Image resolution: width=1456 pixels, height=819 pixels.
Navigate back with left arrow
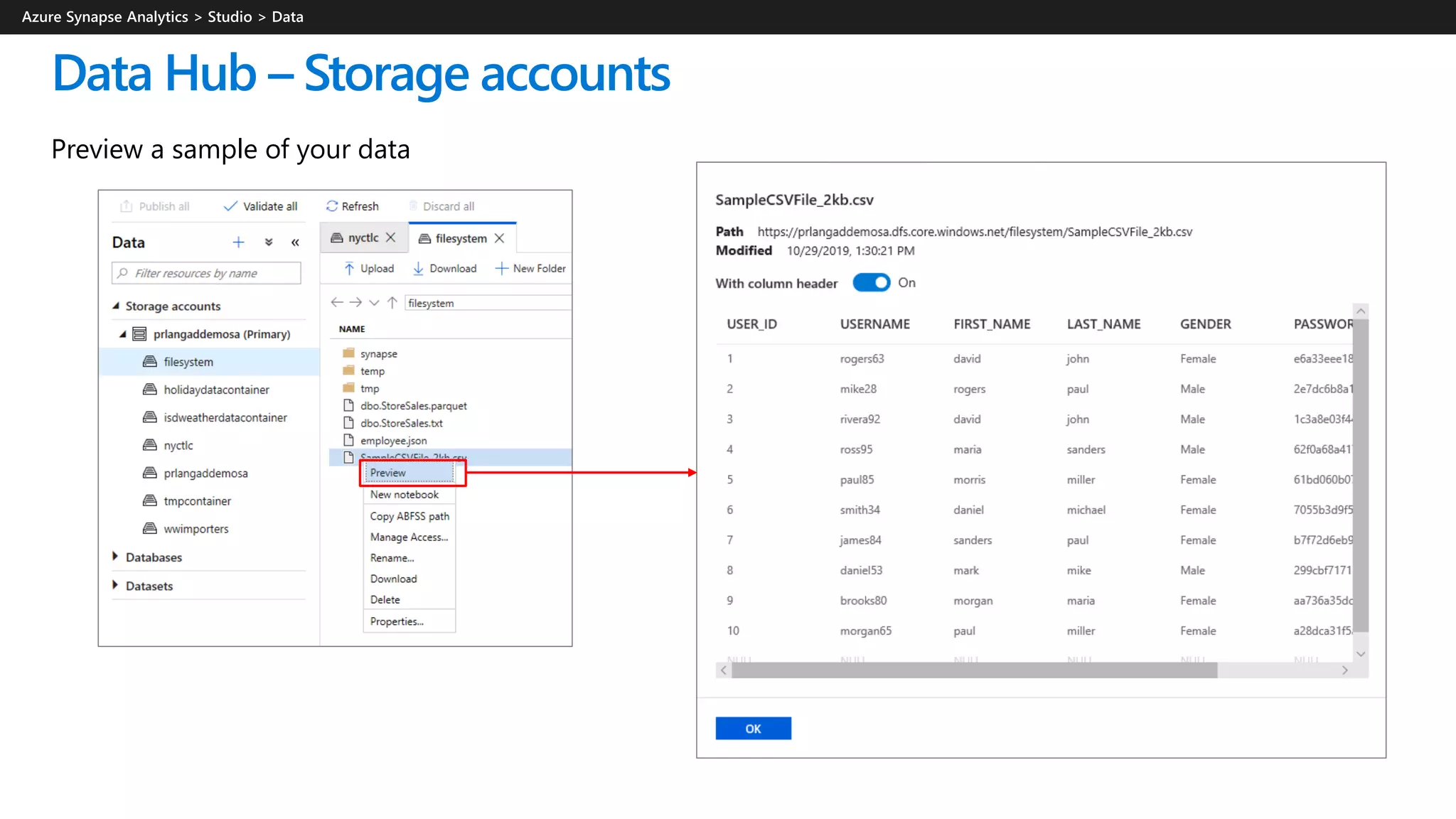tap(337, 303)
